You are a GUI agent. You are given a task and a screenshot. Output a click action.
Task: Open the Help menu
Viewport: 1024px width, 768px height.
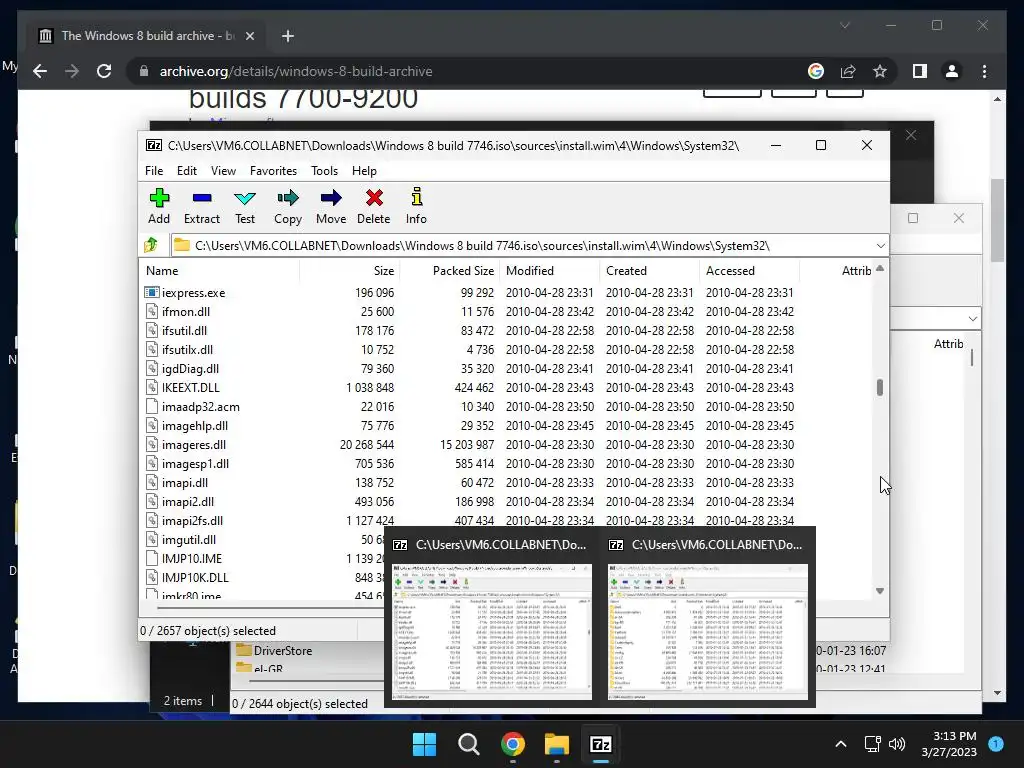point(364,170)
